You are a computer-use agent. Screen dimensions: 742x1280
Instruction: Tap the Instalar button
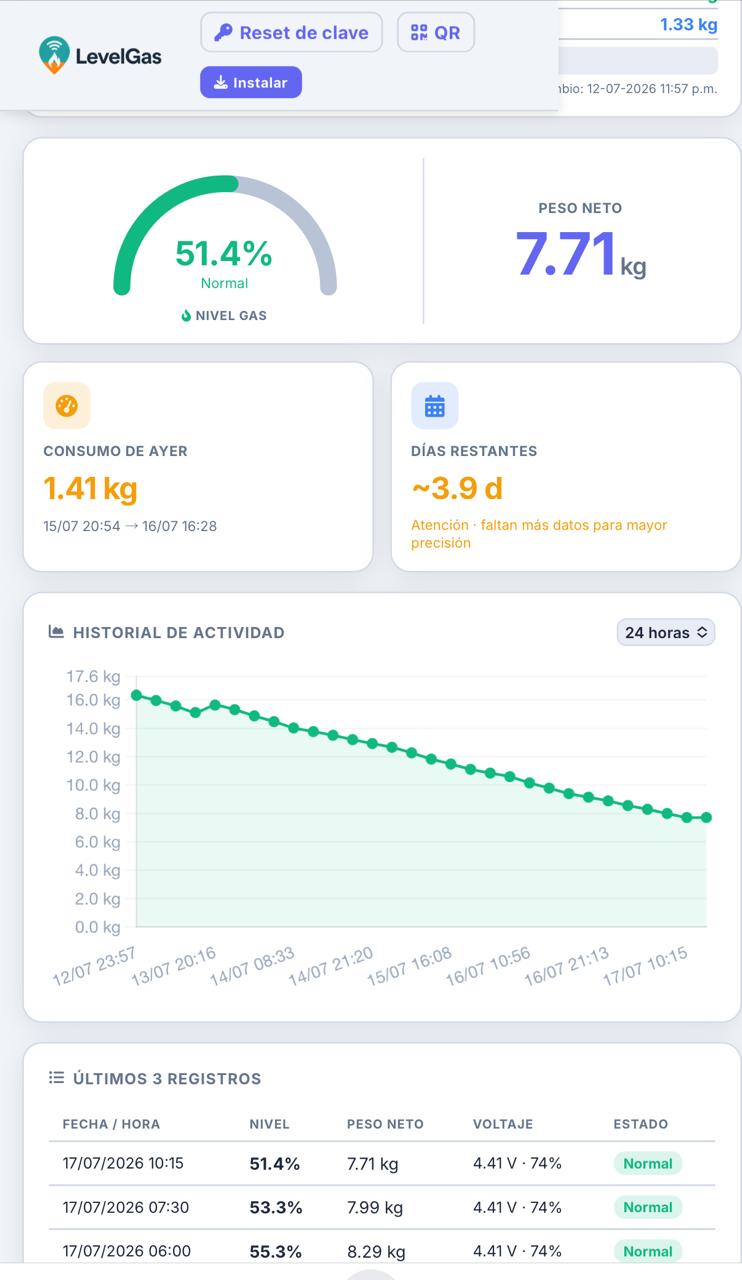coord(251,83)
